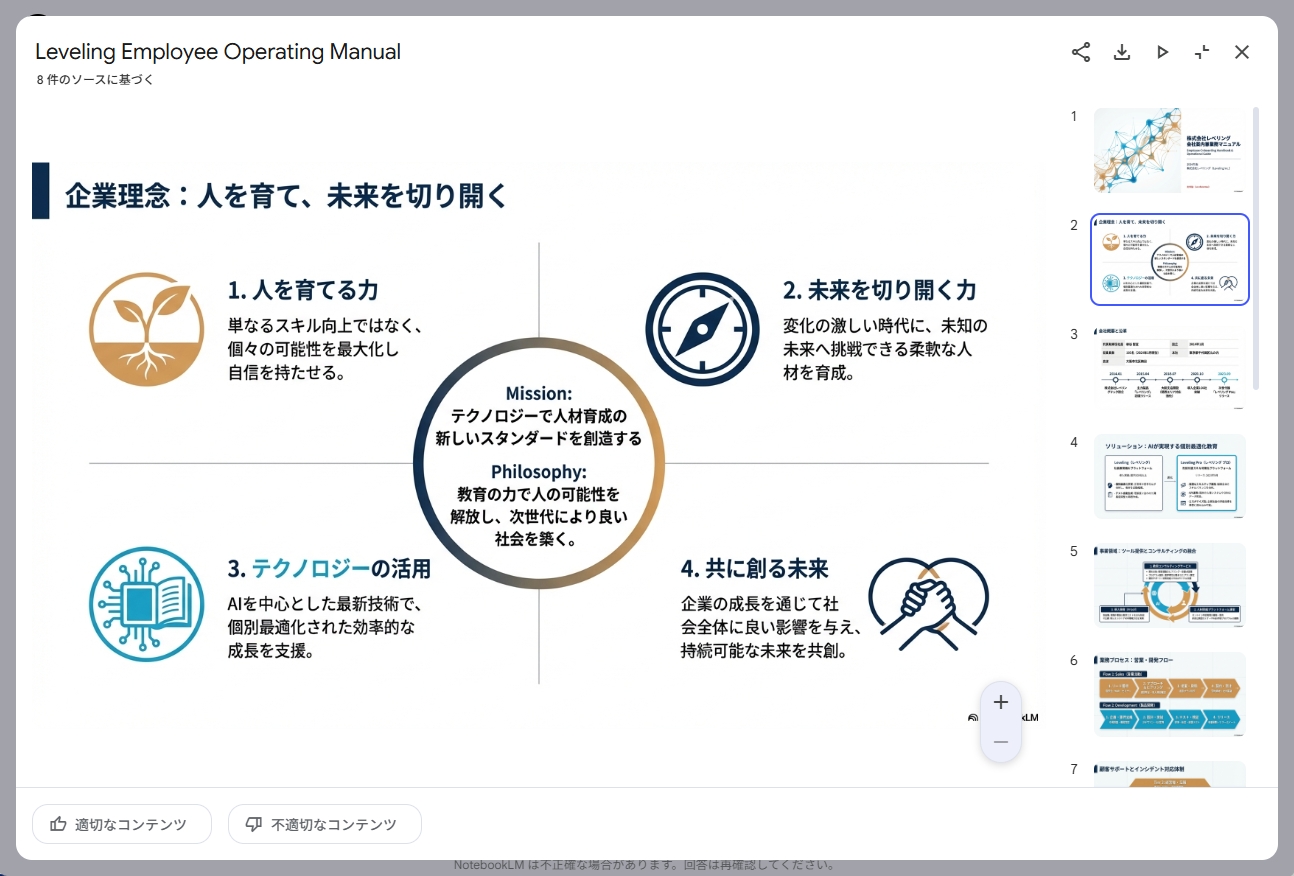View slide 6 process flow thumbnail
Screen dimensions: 1294x876
tap(1170, 695)
